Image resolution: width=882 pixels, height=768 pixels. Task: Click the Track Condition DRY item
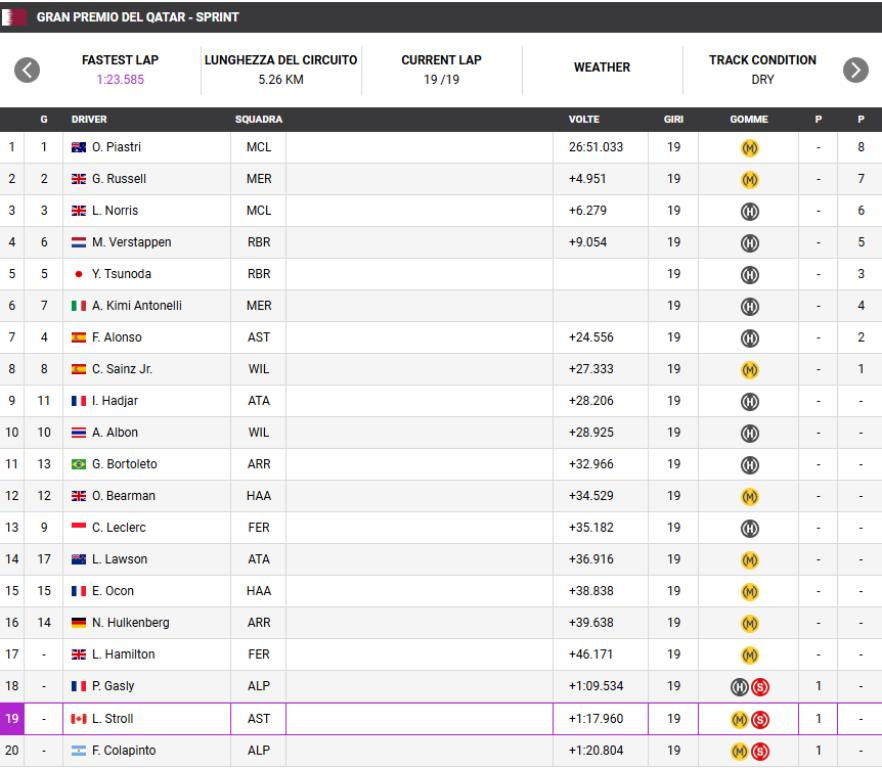(762, 70)
